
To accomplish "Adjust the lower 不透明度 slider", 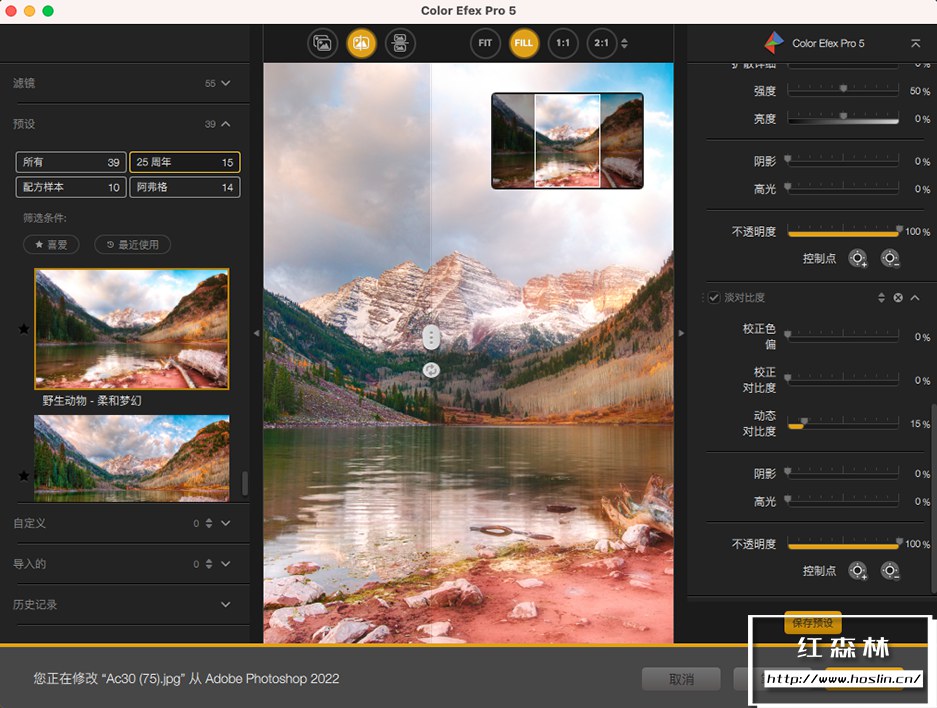I will 843,544.
